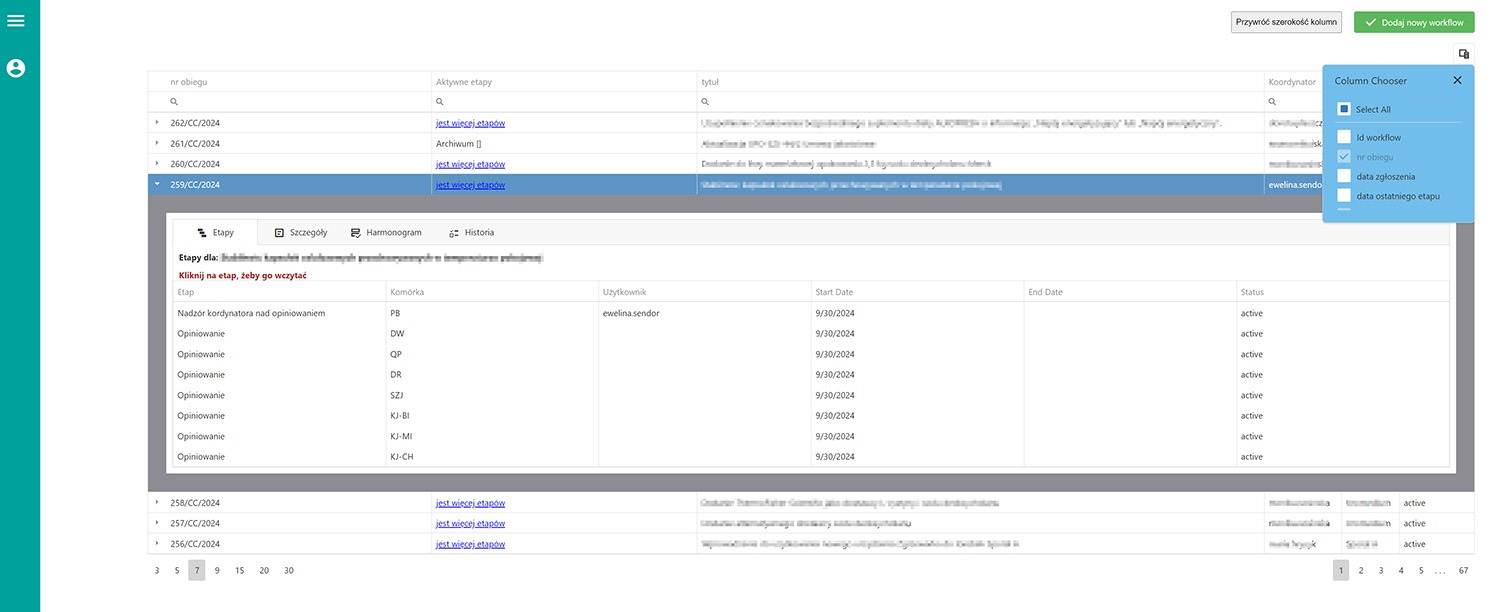The width and height of the screenshot is (1500, 612).
Task: Close the Column Chooser panel
Action: tap(1457, 80)
